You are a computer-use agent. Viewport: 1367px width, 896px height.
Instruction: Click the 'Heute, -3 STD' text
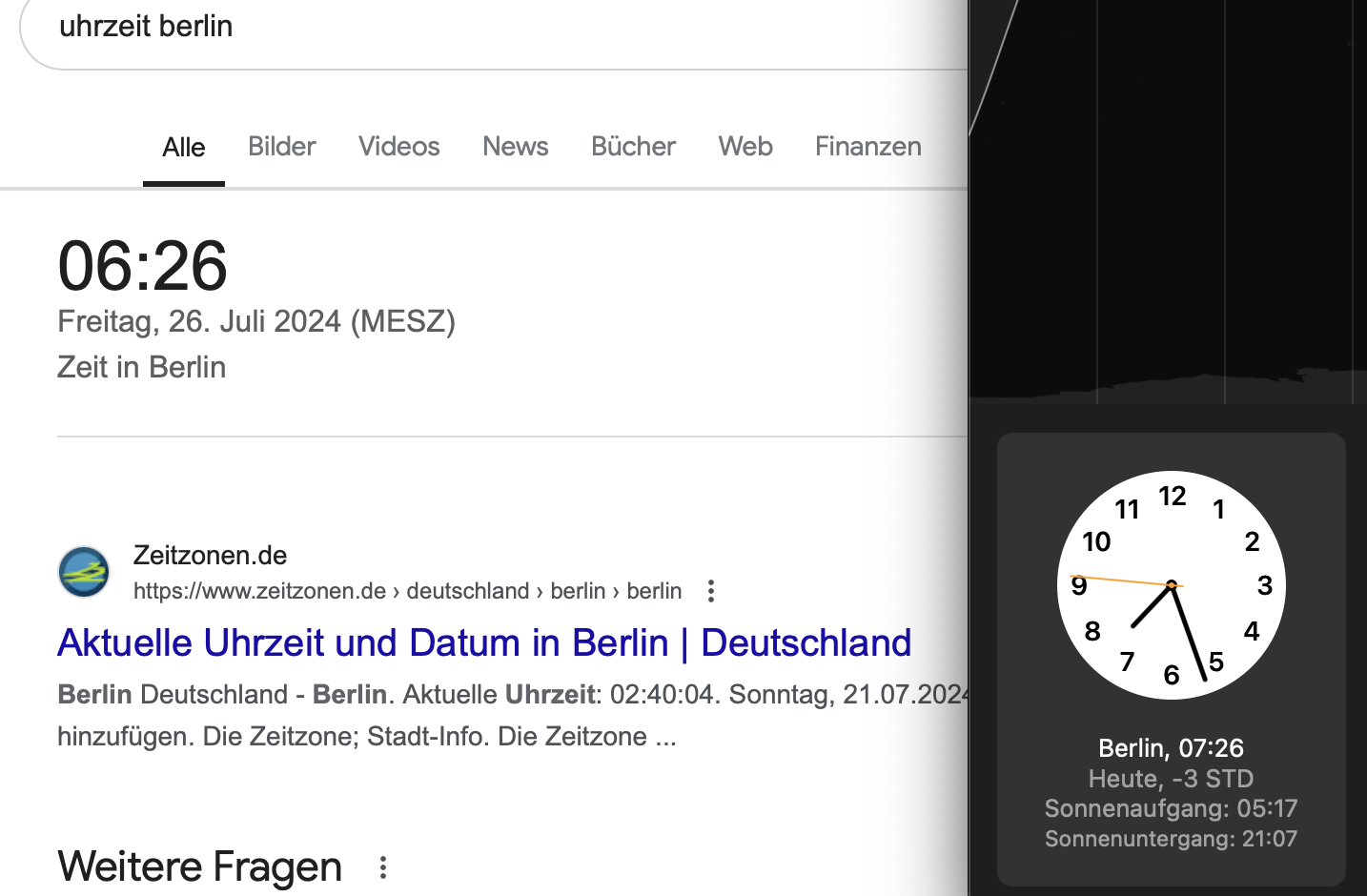(x=1172, y=779)
